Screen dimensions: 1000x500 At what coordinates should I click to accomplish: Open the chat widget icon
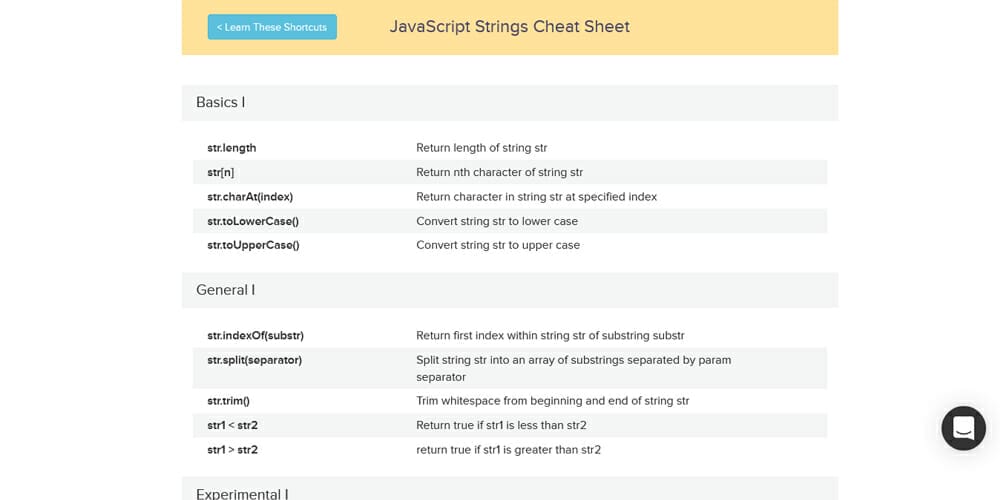pos(963,428)
